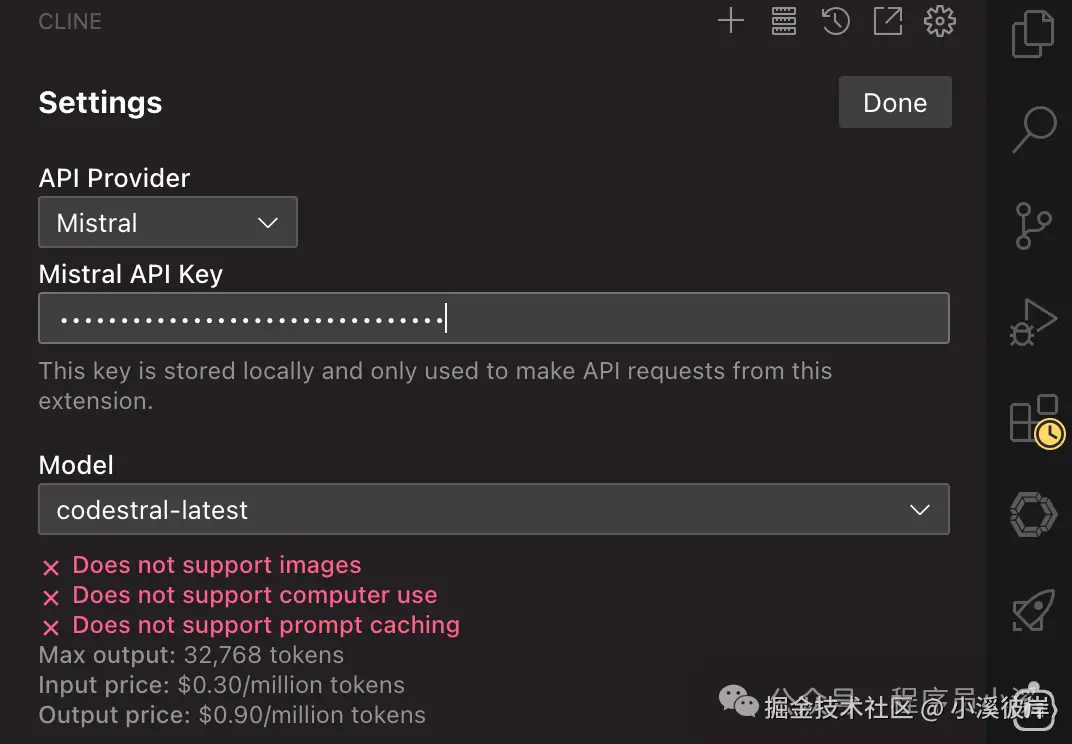Screen dimensions: 1072x744
Task: Open the Search magnifier in activity bar
Action: pos(1033,129)
